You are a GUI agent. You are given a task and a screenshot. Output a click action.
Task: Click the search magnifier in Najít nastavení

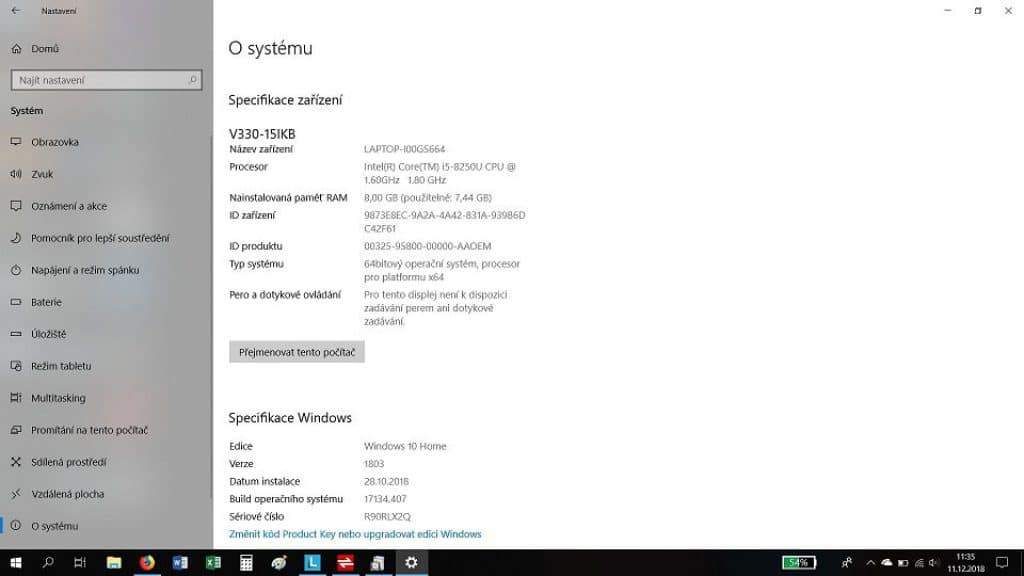(192, 80)
